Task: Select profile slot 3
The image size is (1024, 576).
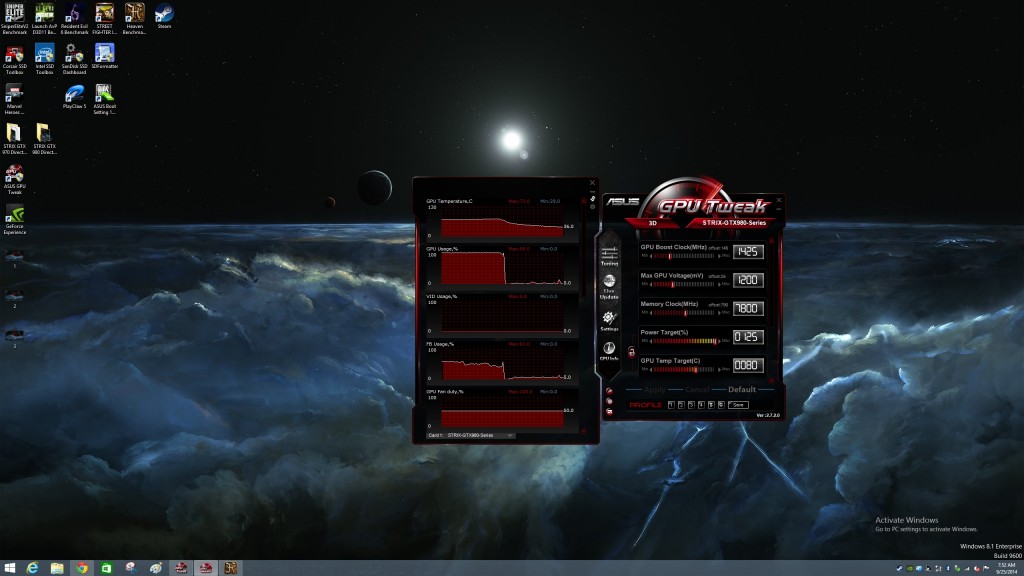Action: click(691, 405)
